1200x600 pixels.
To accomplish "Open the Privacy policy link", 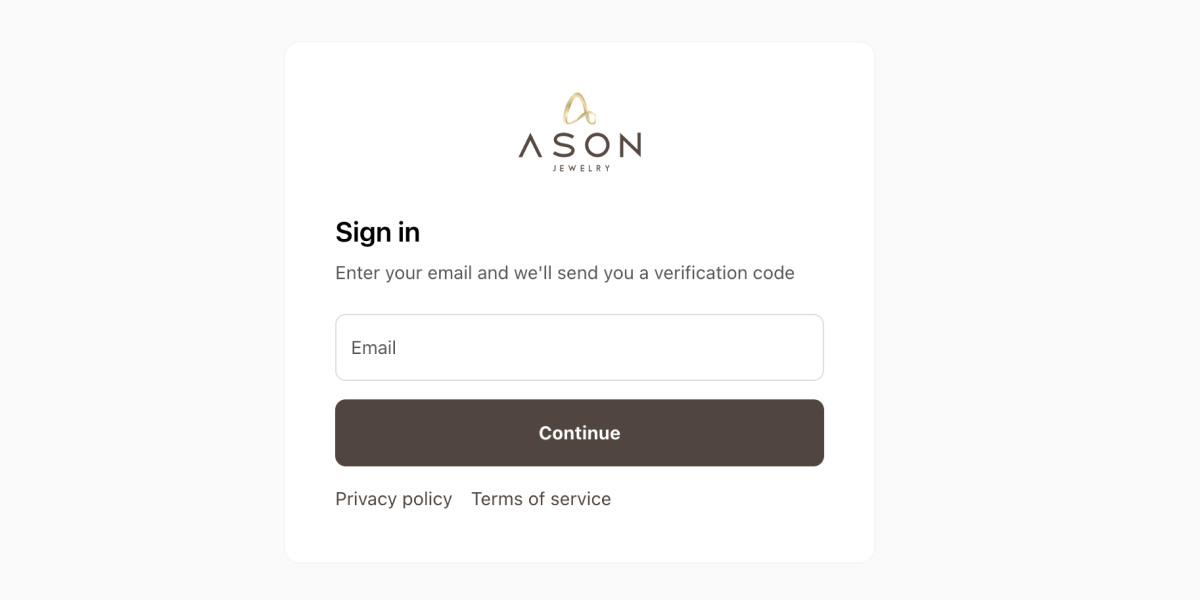I will (x=393, y=499).
